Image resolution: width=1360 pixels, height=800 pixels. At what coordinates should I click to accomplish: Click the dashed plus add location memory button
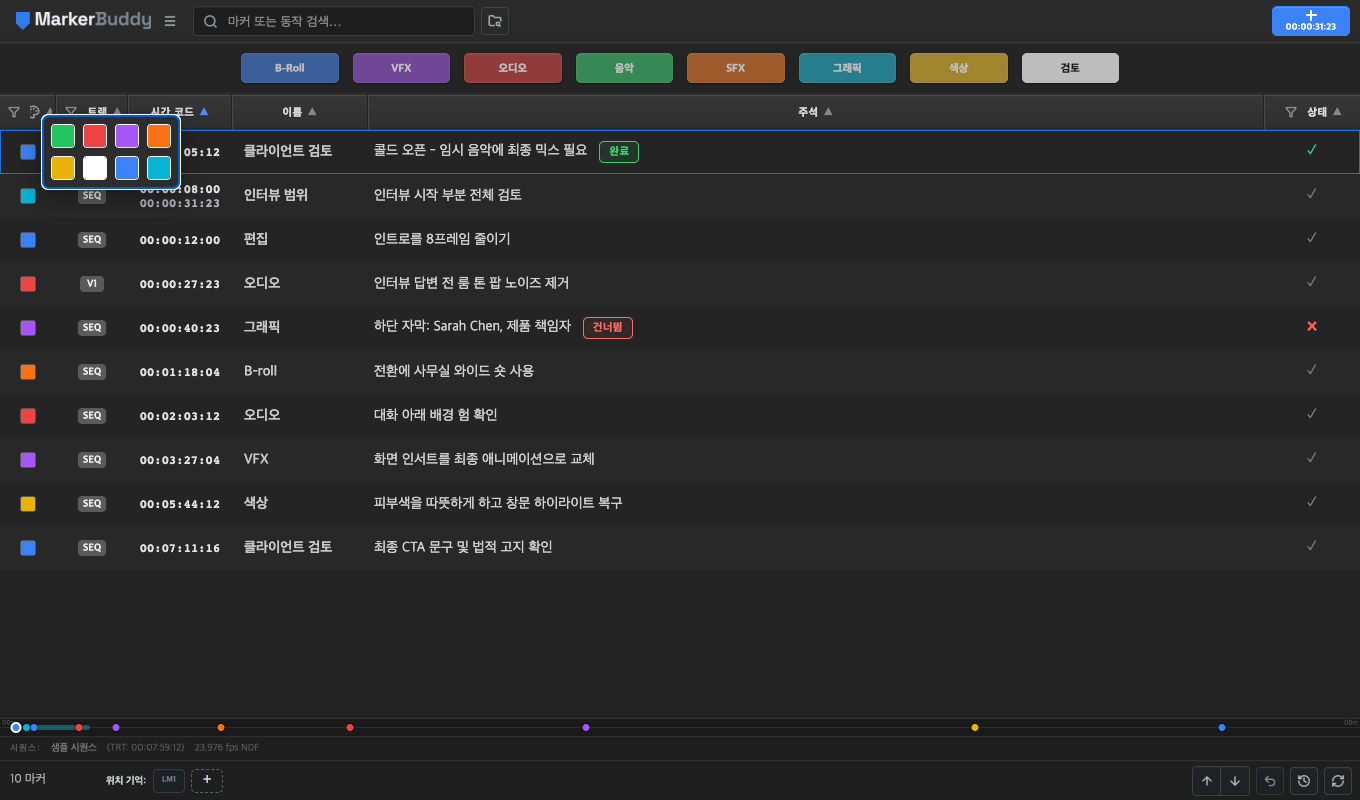[x=207, y=780]
